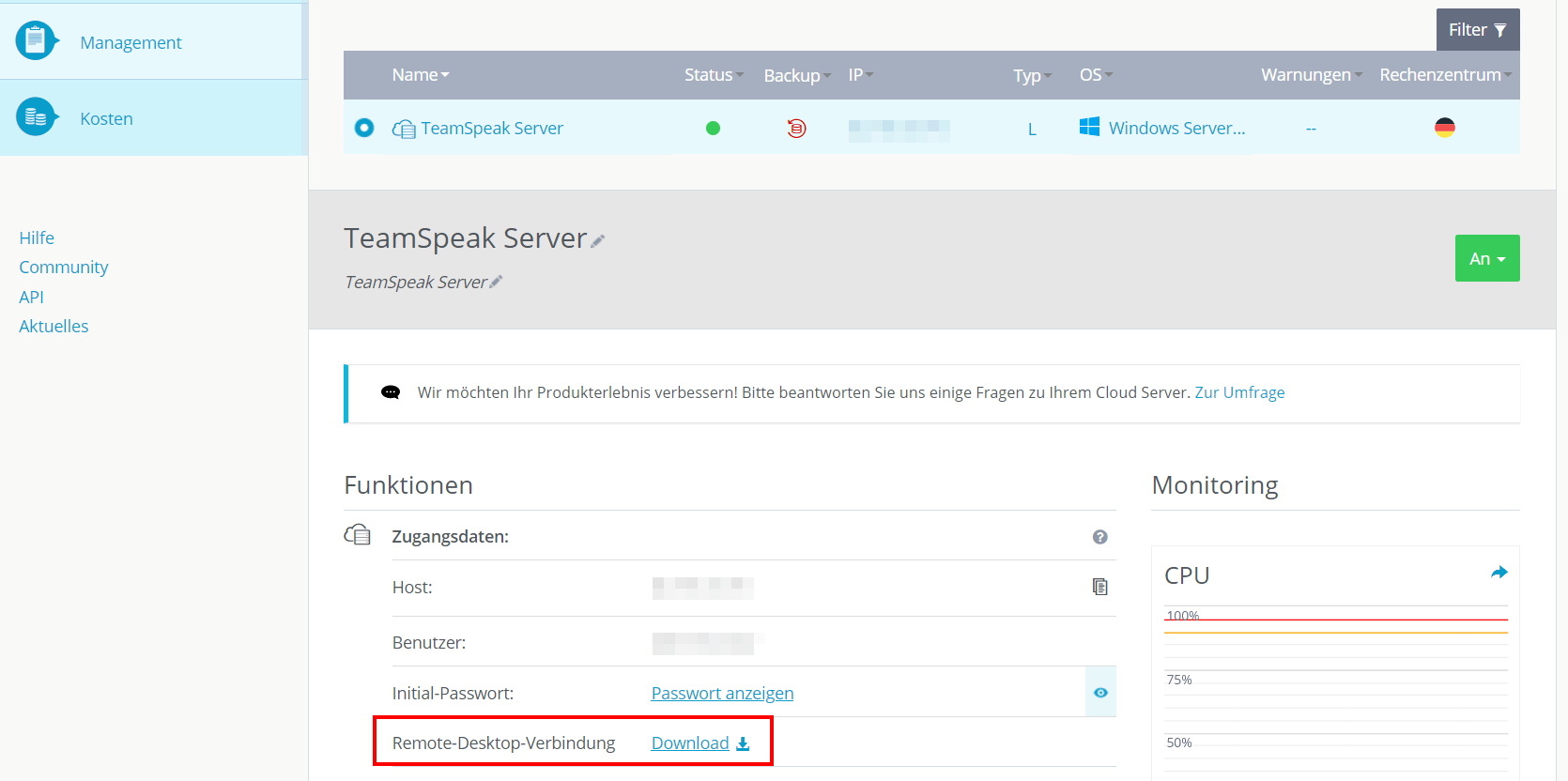Image resolution: width=1568 pixels, height=781 pixels.
Task: Sort by the OS column
Action: [1096, 74]
